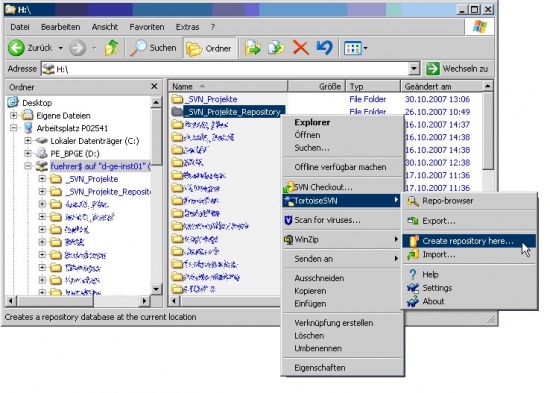
Task: Open Zurück history dropdown arrow
Action: click(61, 48)
